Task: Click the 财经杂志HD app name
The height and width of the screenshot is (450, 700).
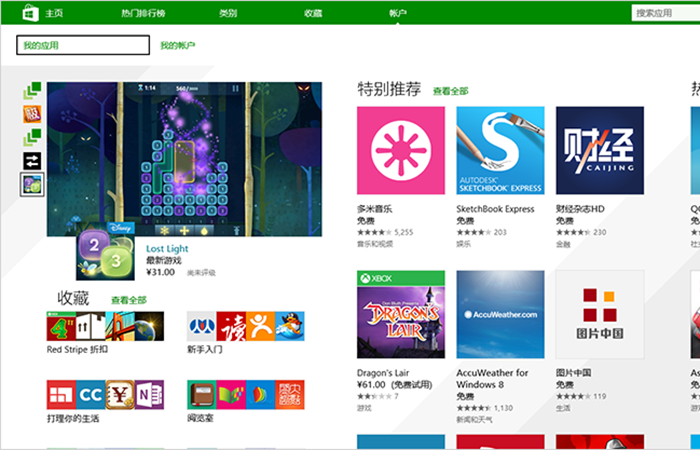Action: point(580,209)
